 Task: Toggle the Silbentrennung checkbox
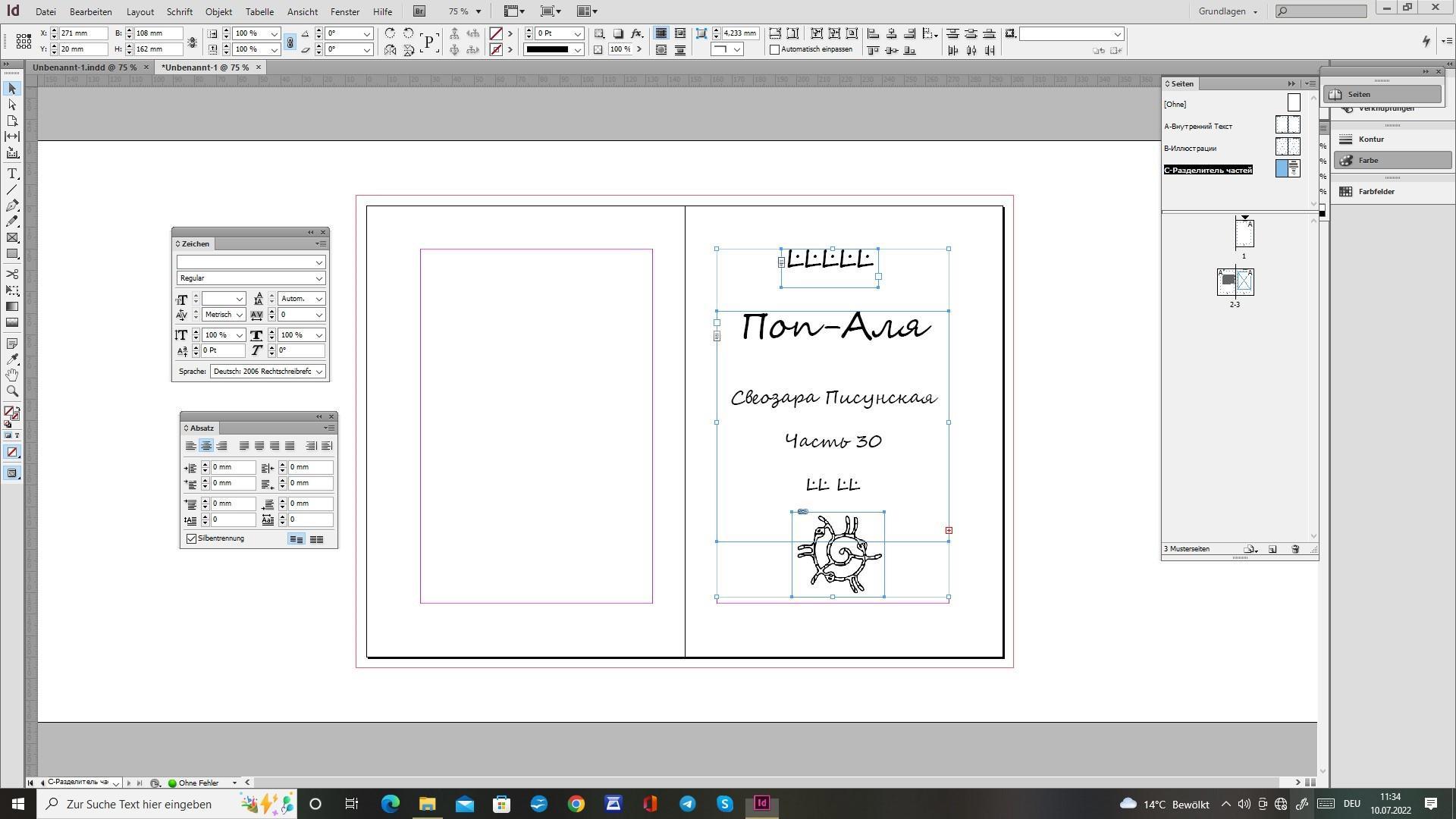click(192, 538)
